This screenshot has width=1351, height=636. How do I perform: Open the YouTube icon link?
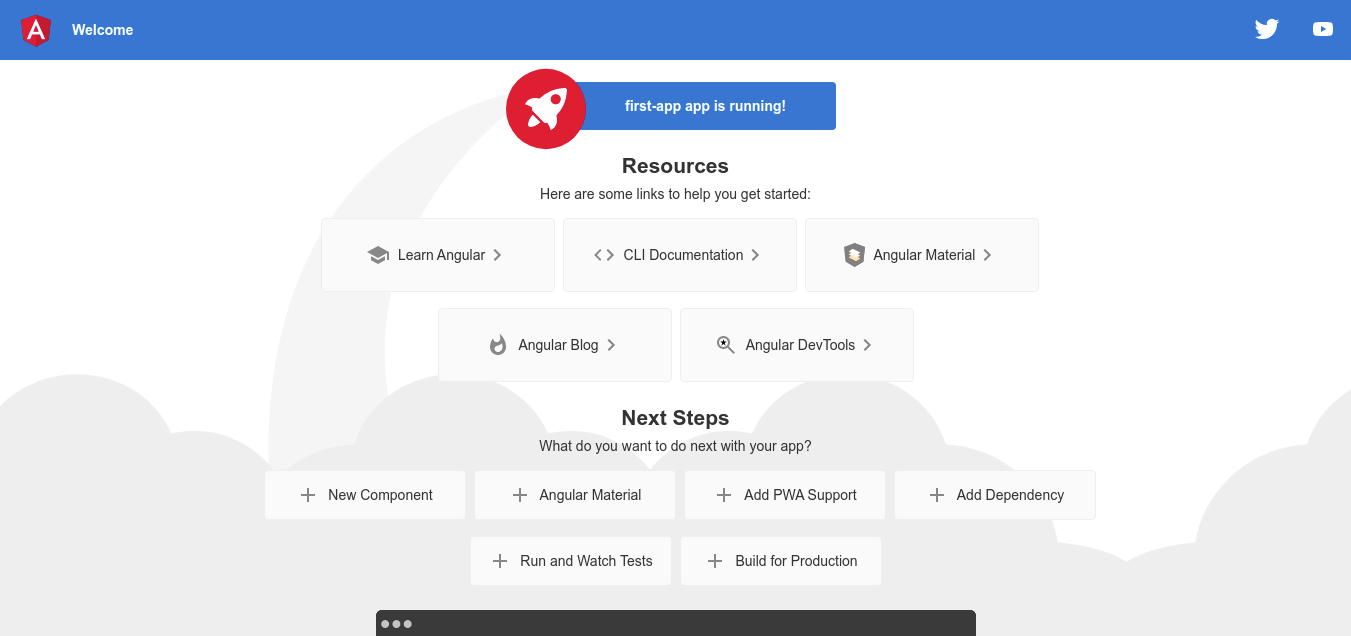pyautogui.click(x=1323, y=29)
